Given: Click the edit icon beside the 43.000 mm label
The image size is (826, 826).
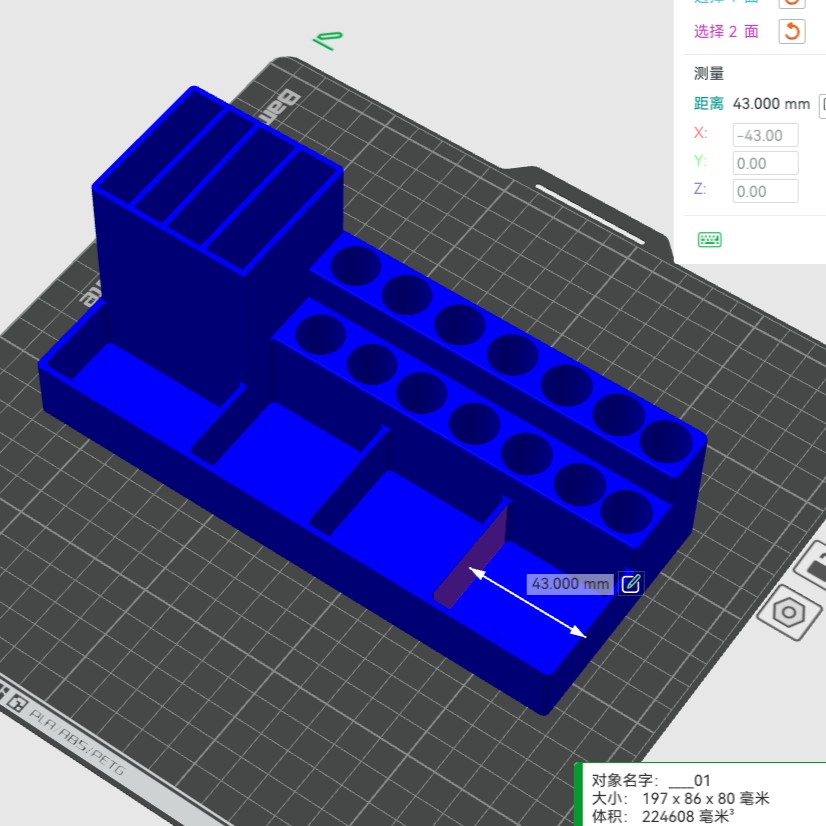Looking at the screenshot, I should pyautogui.click(x=631, y=584).
